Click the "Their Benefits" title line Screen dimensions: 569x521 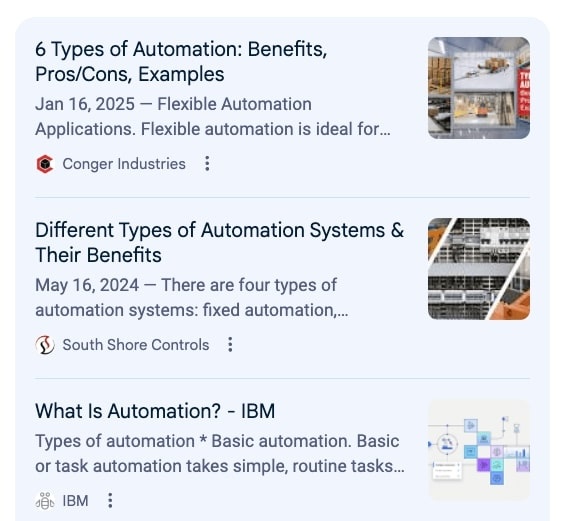click(98, 255)
